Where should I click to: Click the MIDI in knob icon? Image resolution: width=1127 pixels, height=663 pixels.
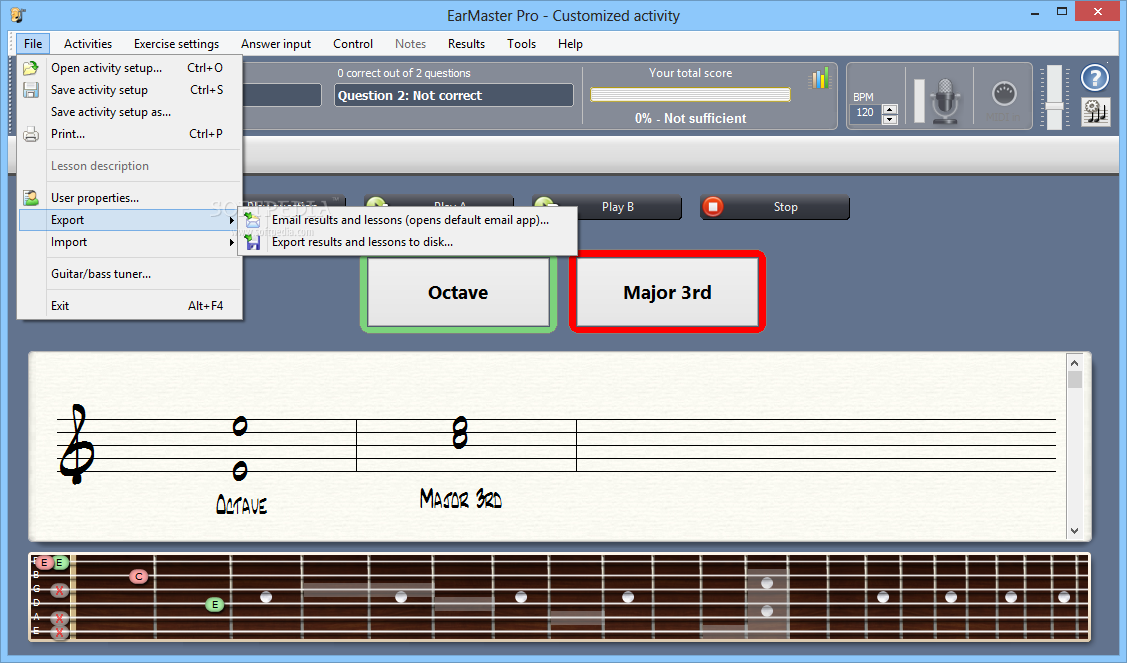[1004, 93]
